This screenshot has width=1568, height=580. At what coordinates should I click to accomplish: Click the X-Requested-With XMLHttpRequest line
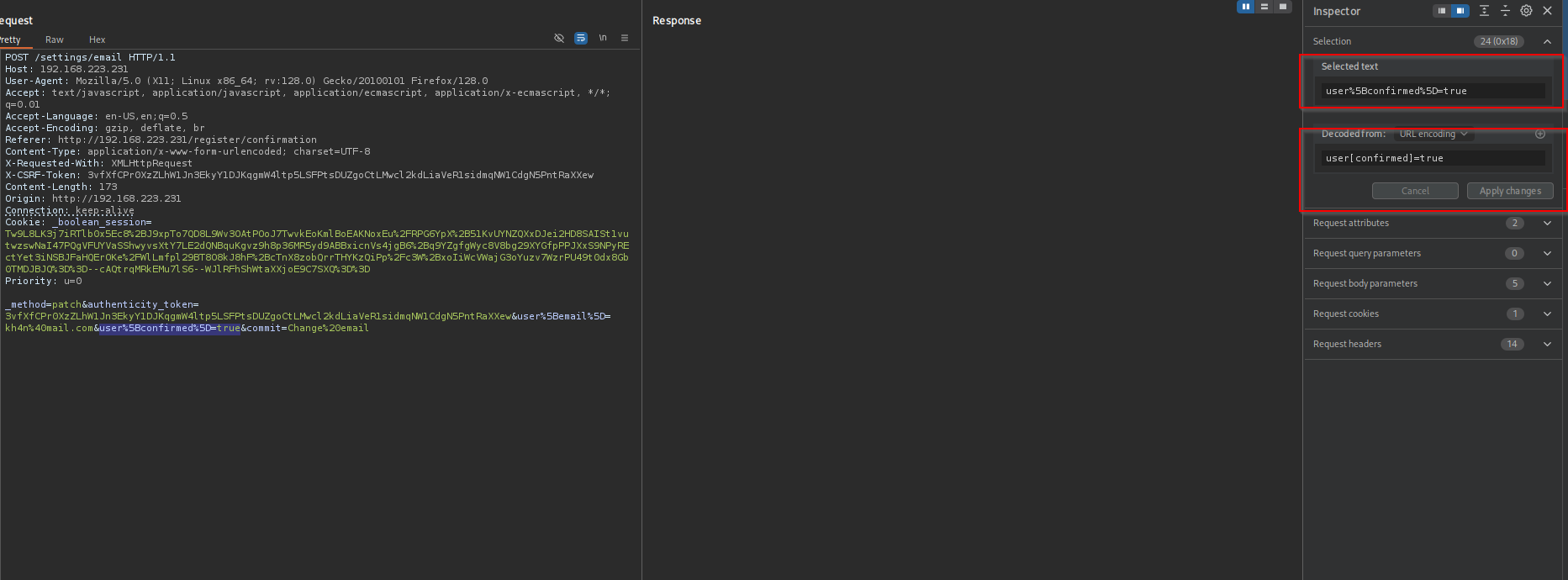98,163
